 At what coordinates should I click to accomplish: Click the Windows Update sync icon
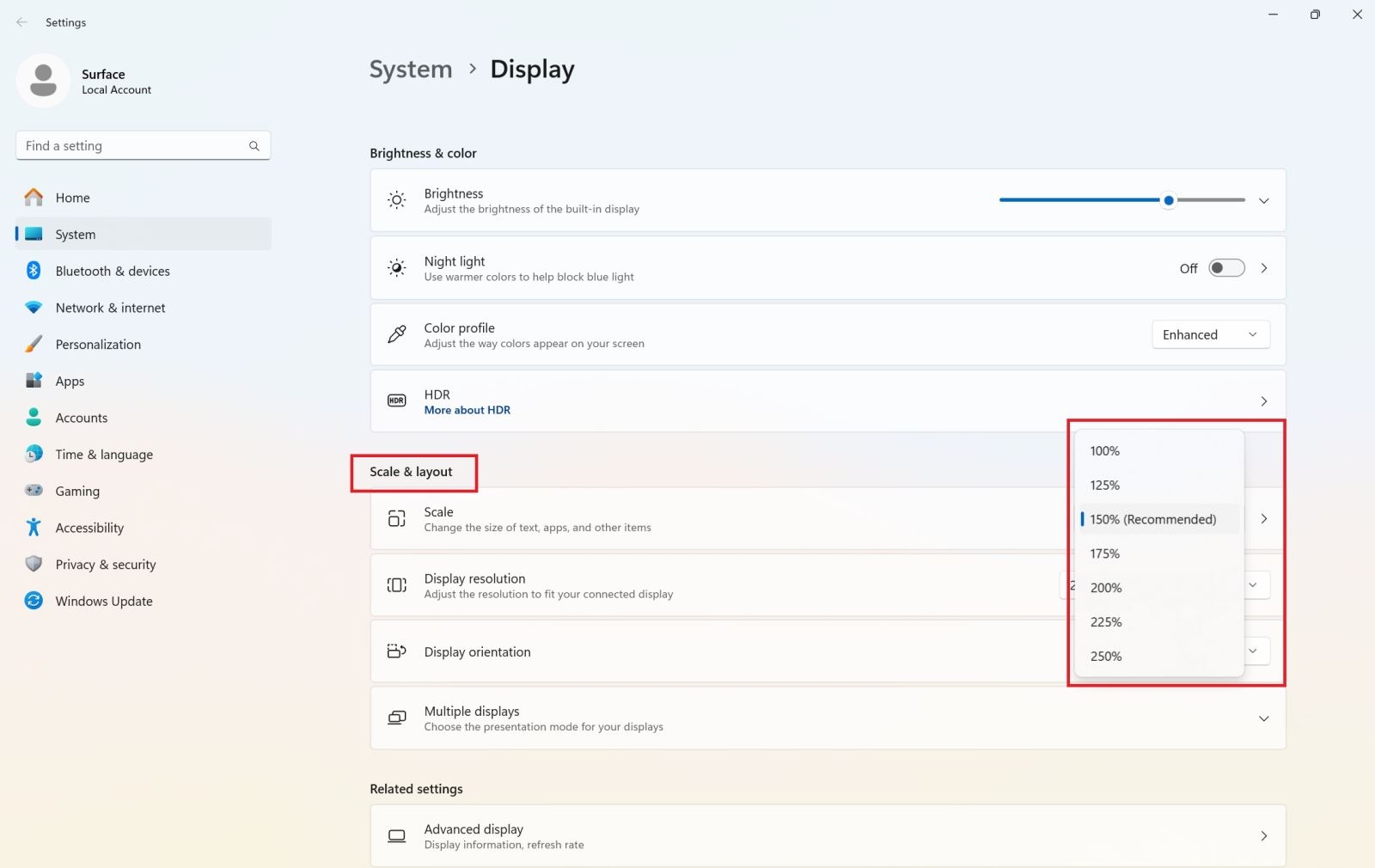[34, 601]
